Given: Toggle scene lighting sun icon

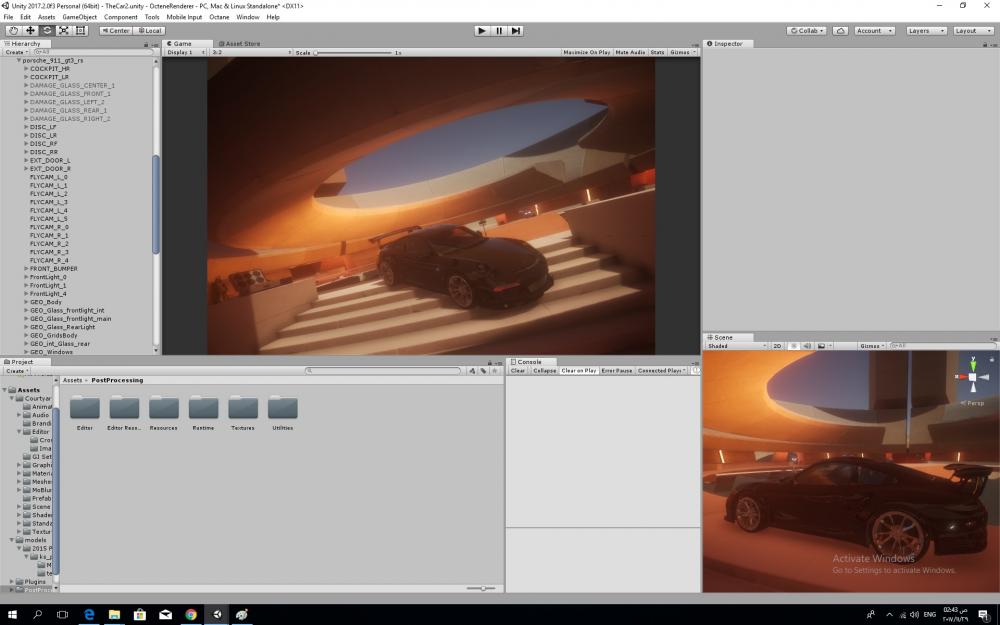Looking at the screenshot, I should (x=792, y=346).
